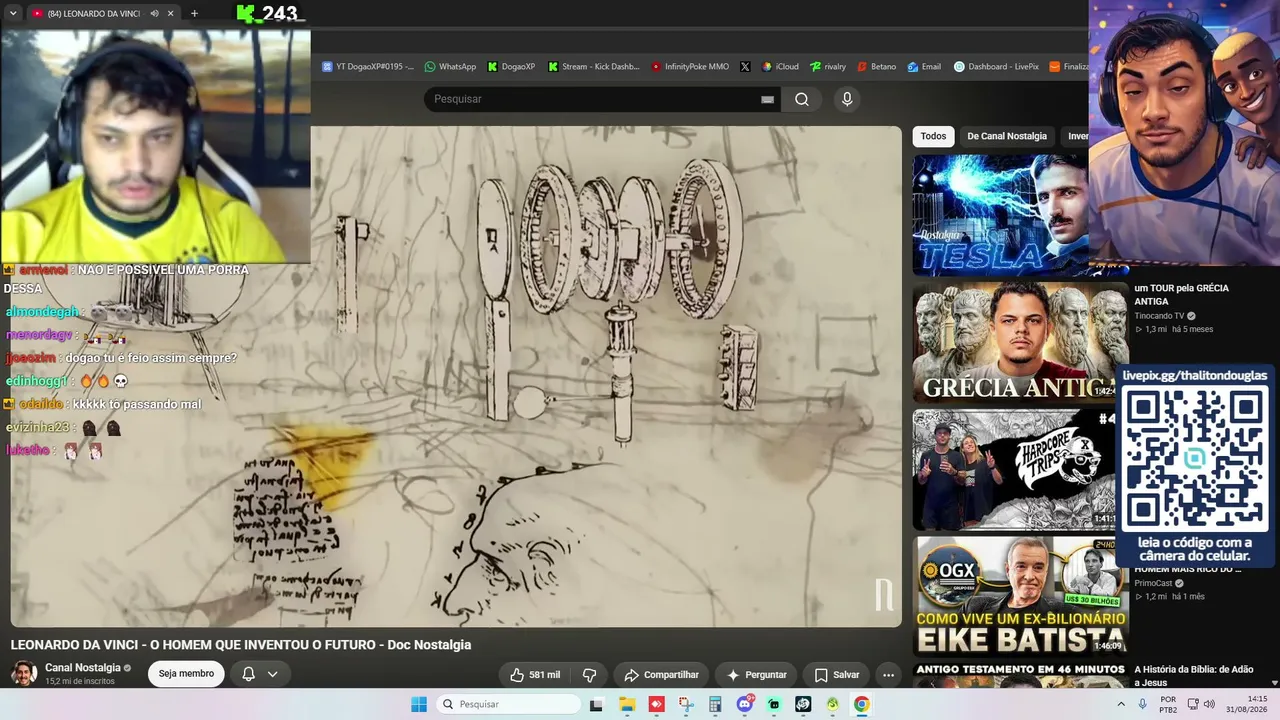Screen dimensions: 1280x720
Task: Open the Dashboard - LivePix bookmark
Action: [996, 67]
